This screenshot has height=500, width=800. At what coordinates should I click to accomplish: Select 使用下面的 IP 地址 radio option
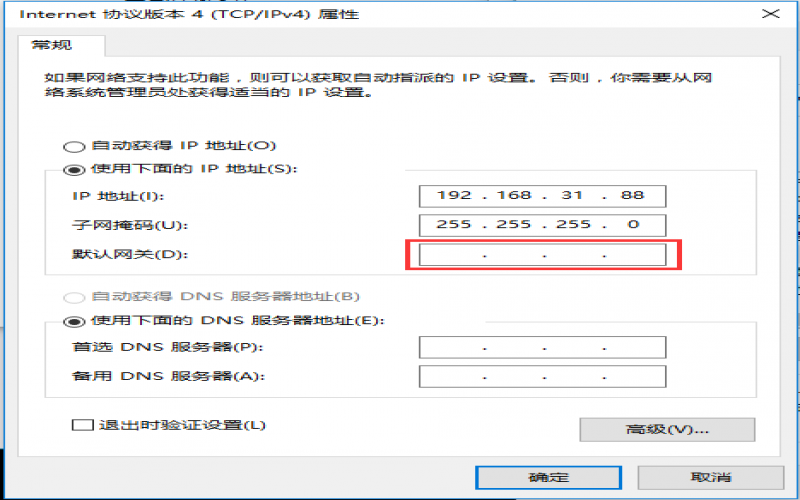[x=74, y=169]
